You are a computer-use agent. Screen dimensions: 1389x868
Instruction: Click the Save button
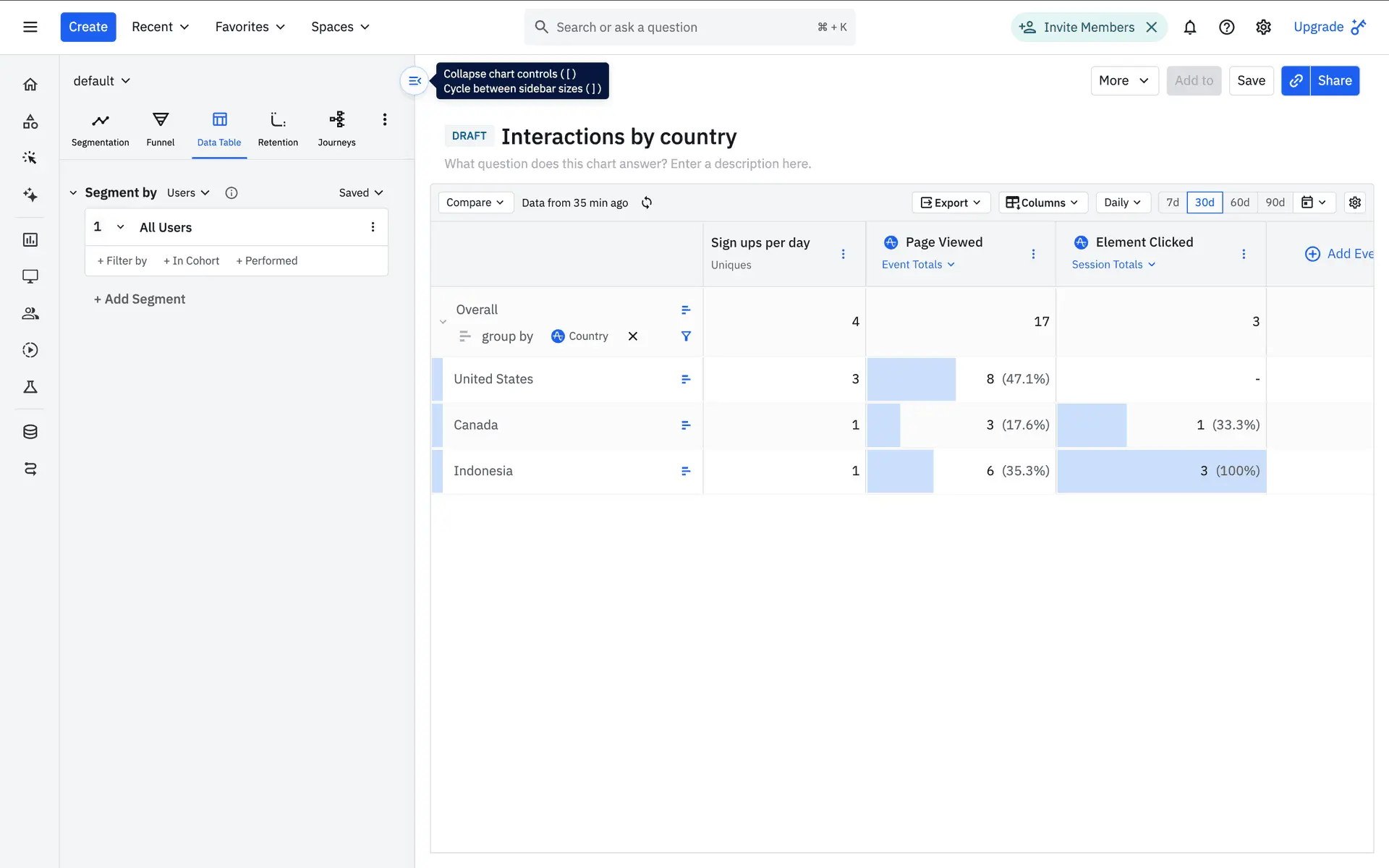[x=1250, y=81]
